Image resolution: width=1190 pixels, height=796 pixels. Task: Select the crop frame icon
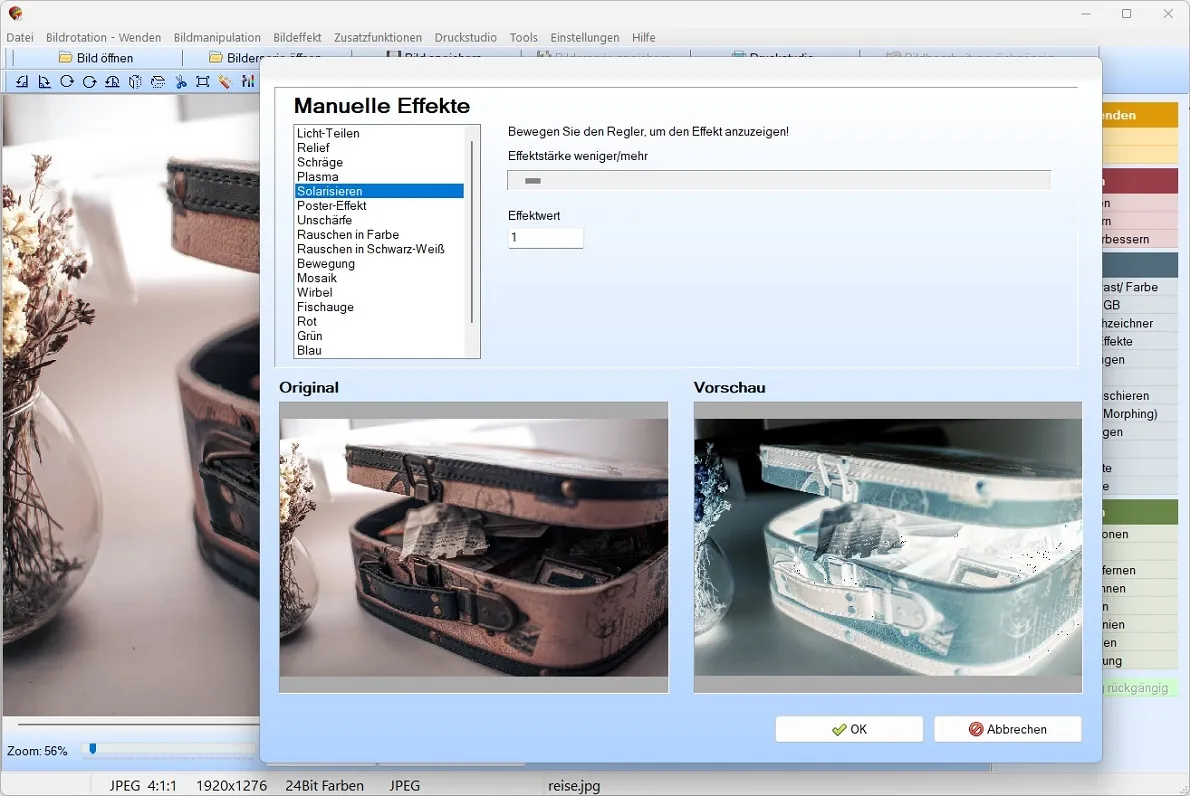(x=203, y=81)
